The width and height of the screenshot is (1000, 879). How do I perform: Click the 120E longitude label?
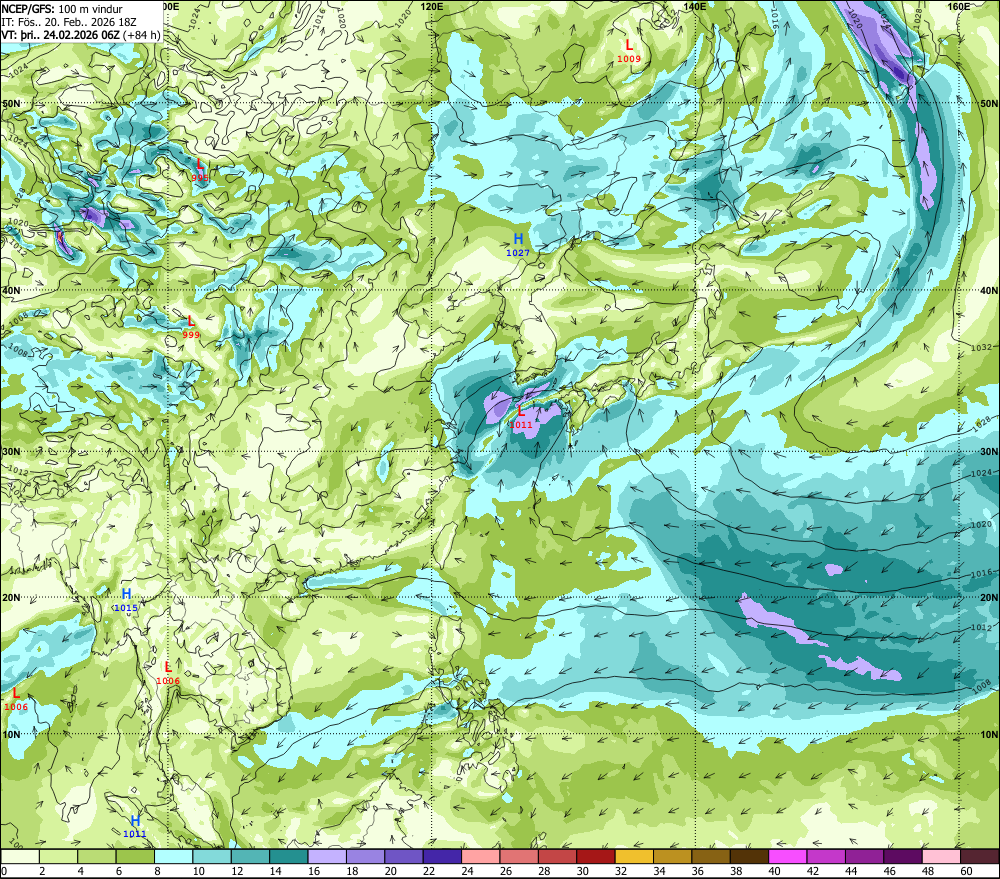432,6
